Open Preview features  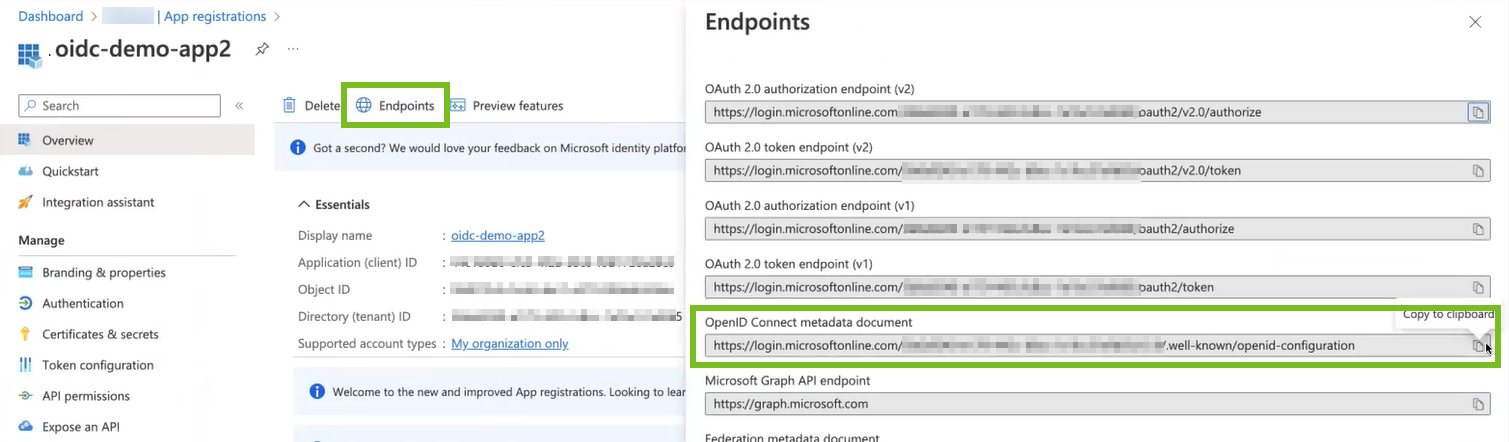[507, 106]
